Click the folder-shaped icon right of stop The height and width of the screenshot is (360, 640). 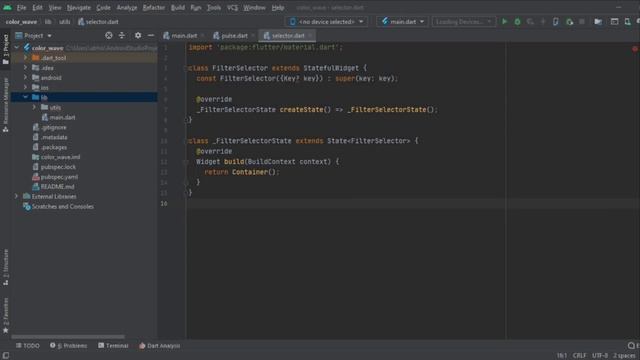[x=598, y=22]
